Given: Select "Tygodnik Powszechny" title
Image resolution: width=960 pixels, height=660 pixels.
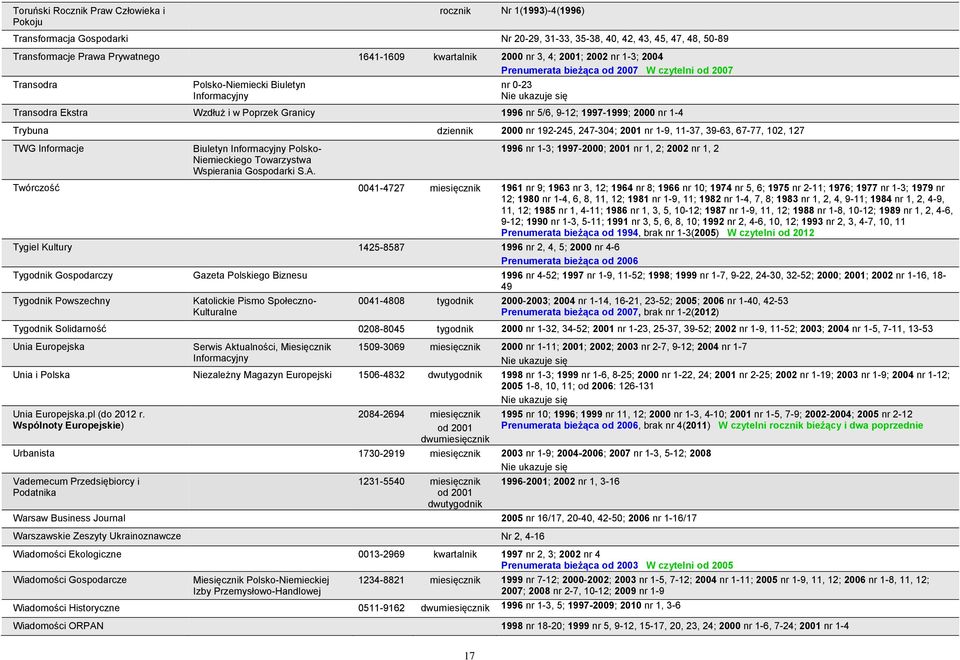Looking at the screenshot, I should coord(61,301).
